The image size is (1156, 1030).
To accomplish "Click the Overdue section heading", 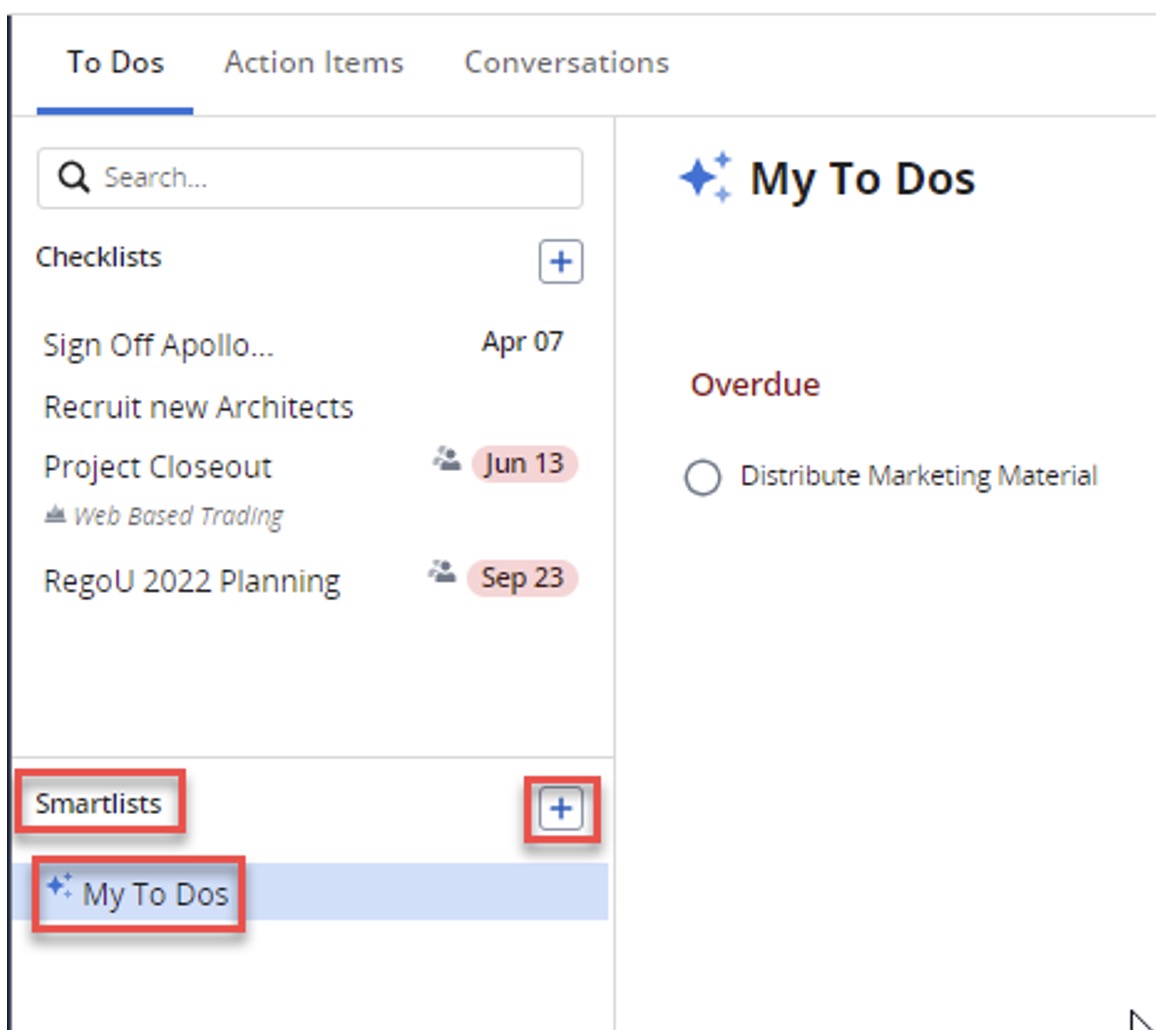I will click(755, 385).
